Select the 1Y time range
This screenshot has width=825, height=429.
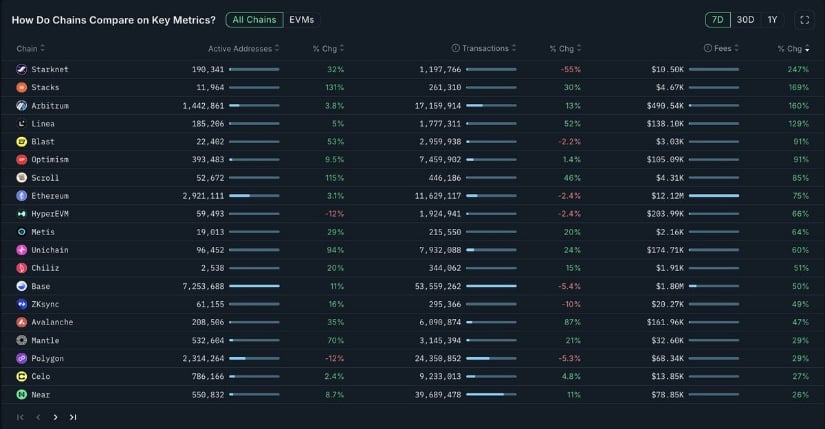pyautogui.click(x=772, y=20)
